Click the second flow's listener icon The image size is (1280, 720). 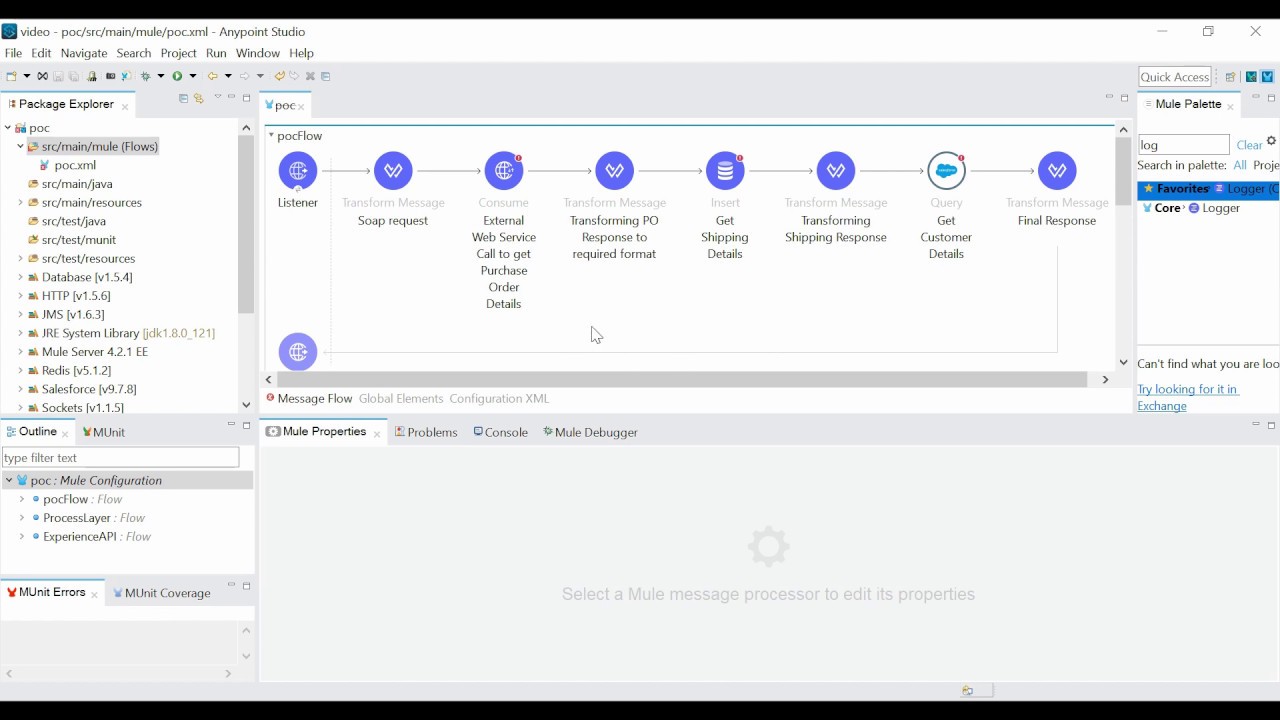coord(298,352)
